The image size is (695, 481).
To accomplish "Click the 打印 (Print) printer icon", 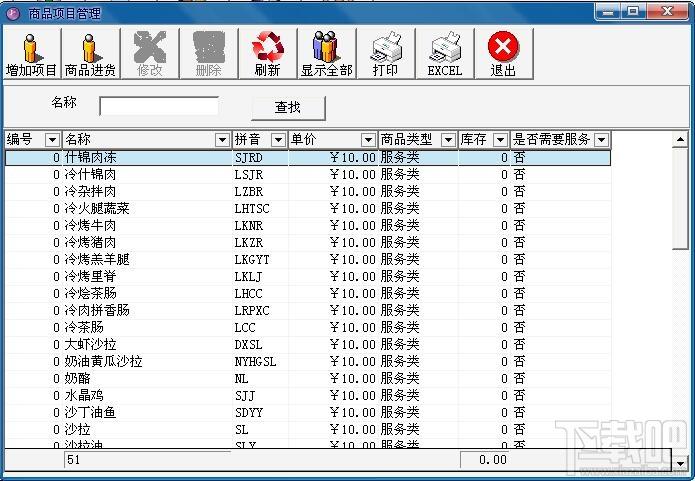I will coord(385,53).
